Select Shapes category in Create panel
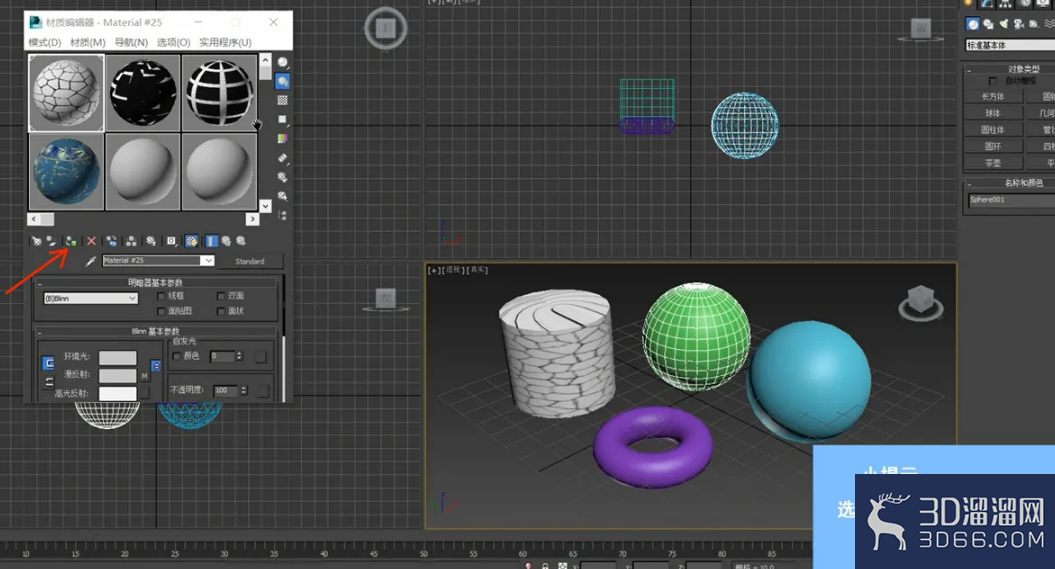The width and height of the screenshot is (1055, 569). pyautogui.click(x=988, y=24)
